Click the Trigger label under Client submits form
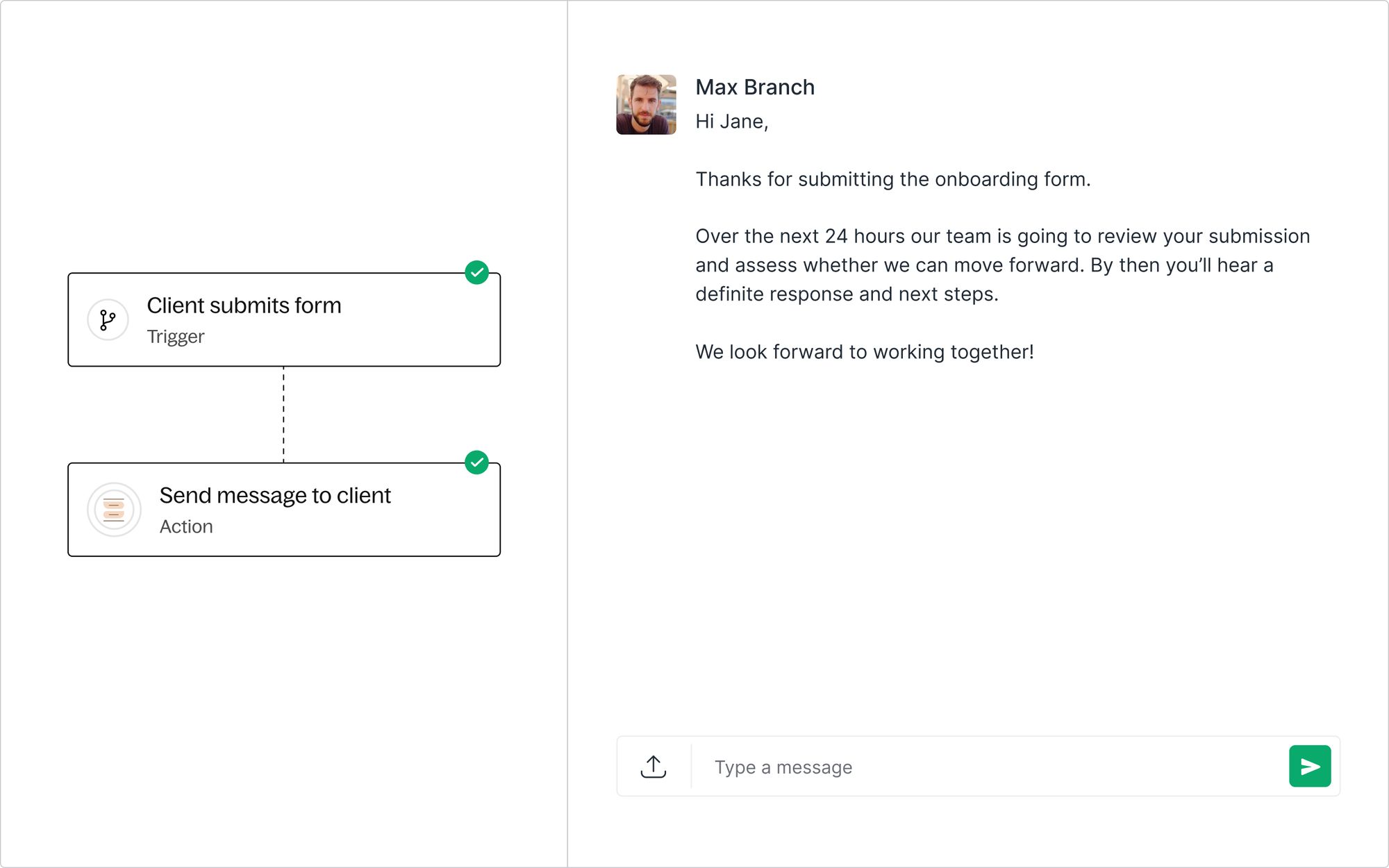This screenshot has width=1389, height=868. [x=176, y=337]
